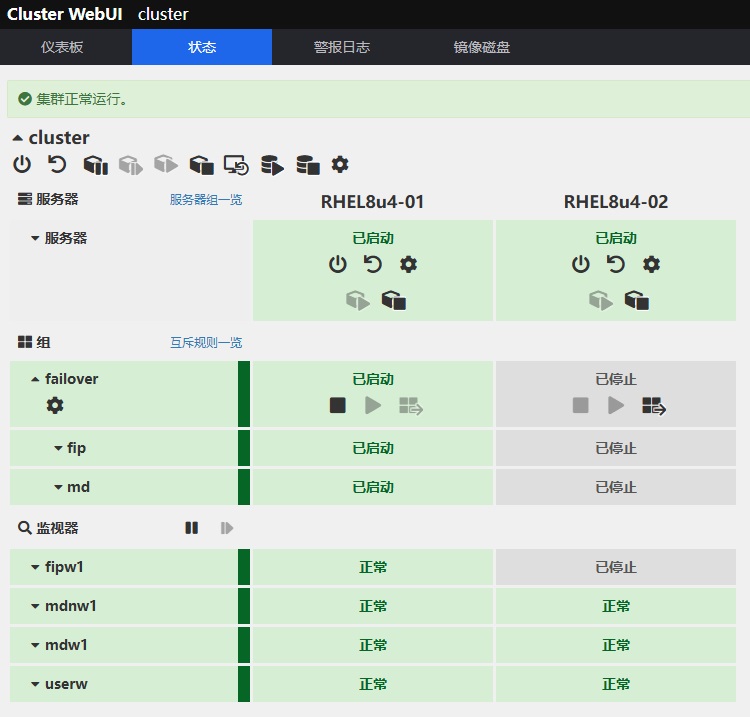Move failover group to RHEL8u4-02
Image resolution: width=750 pixels, height=717 pixels.
pos(654,406)
